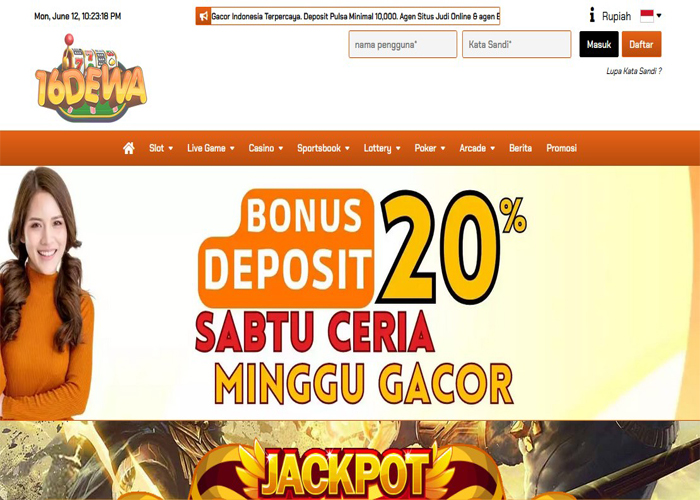Click the Lupa Kata Sandi link
Image resolution: width=700 pixels, height=500 pixels.
633,71
